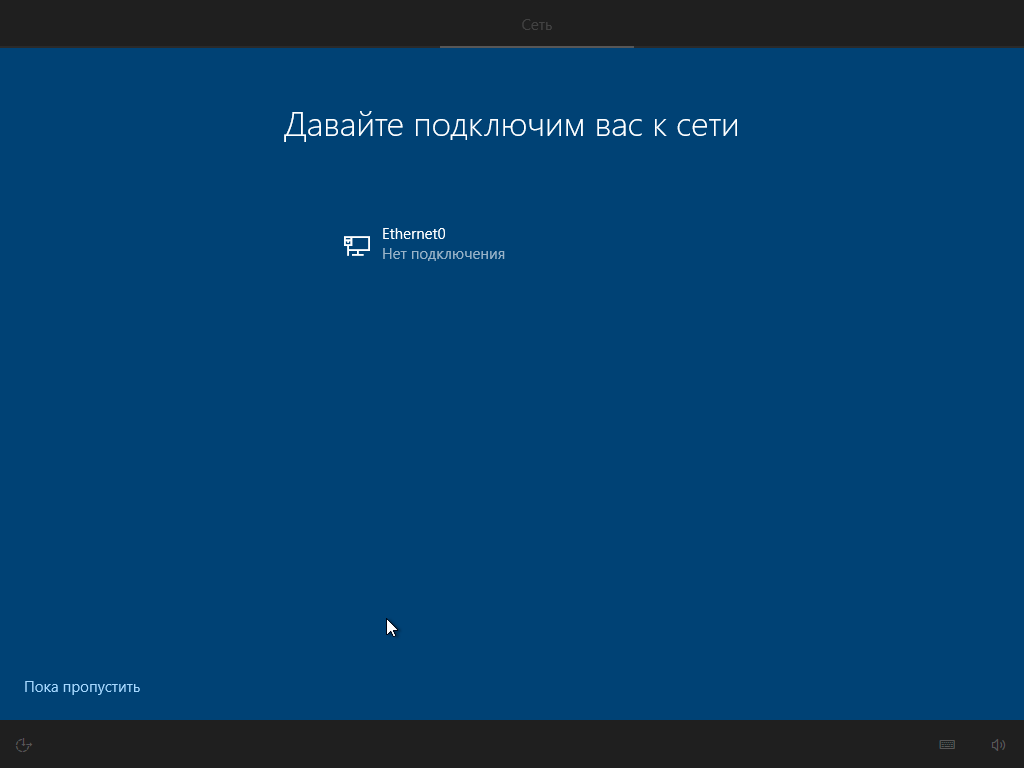This screenshot has height=768, width=1024.
Task: Click the word "Нет" under Ethernet0
Action: 394,254
